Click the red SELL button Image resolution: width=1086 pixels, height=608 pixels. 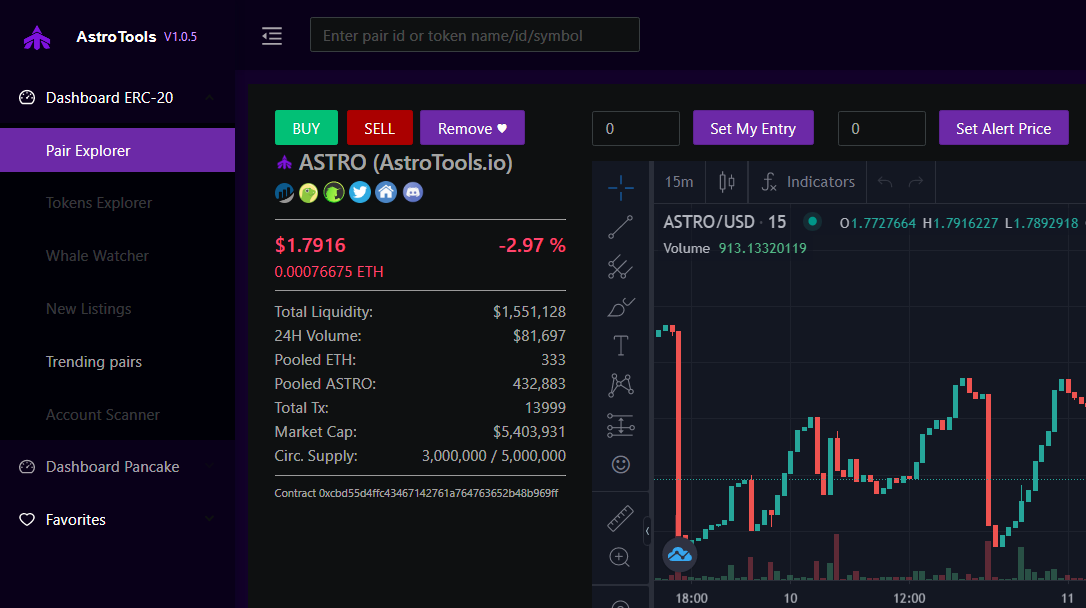point(380,128)
